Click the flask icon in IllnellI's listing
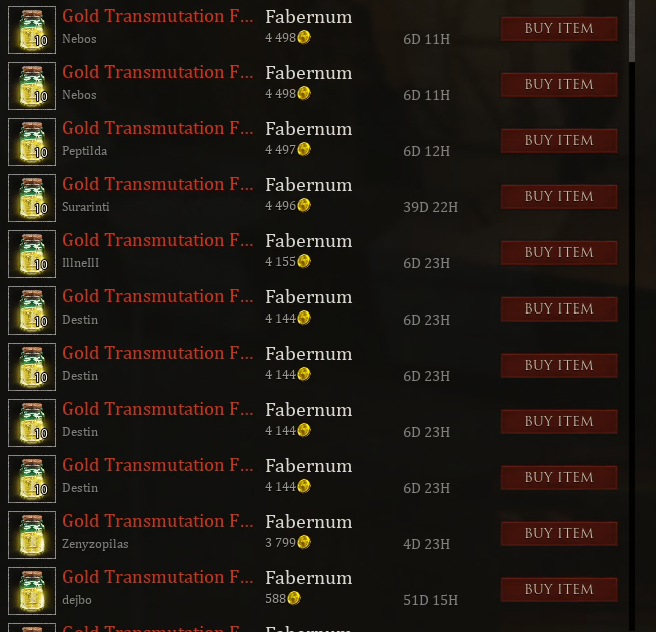The image size is (656, 632). point(32,254)
